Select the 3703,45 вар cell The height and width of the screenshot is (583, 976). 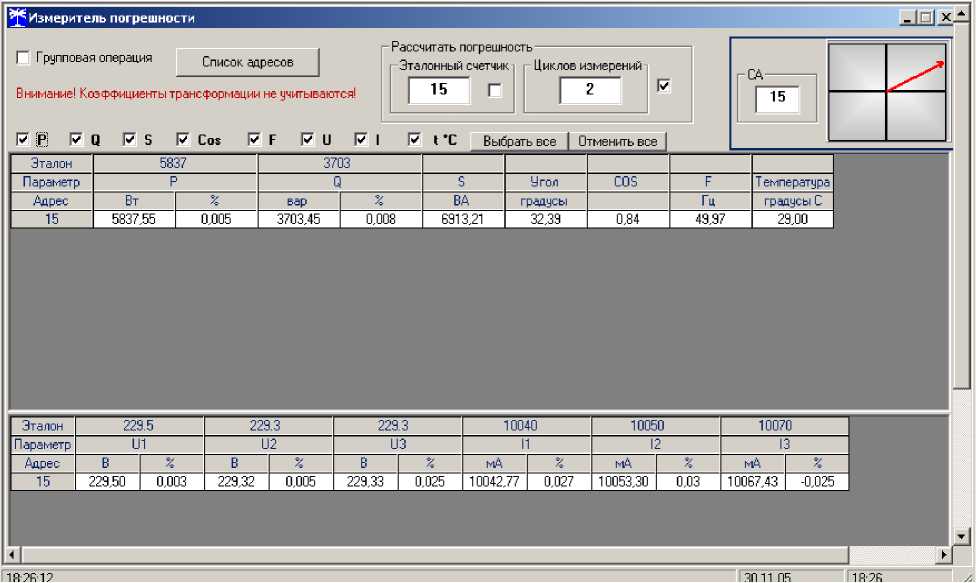pyautogui.click(x=299, y=219)
